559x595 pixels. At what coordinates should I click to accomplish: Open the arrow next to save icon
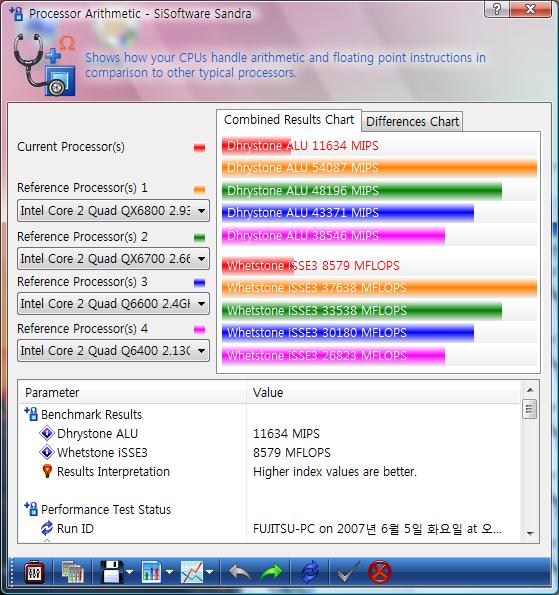[129, 572]
